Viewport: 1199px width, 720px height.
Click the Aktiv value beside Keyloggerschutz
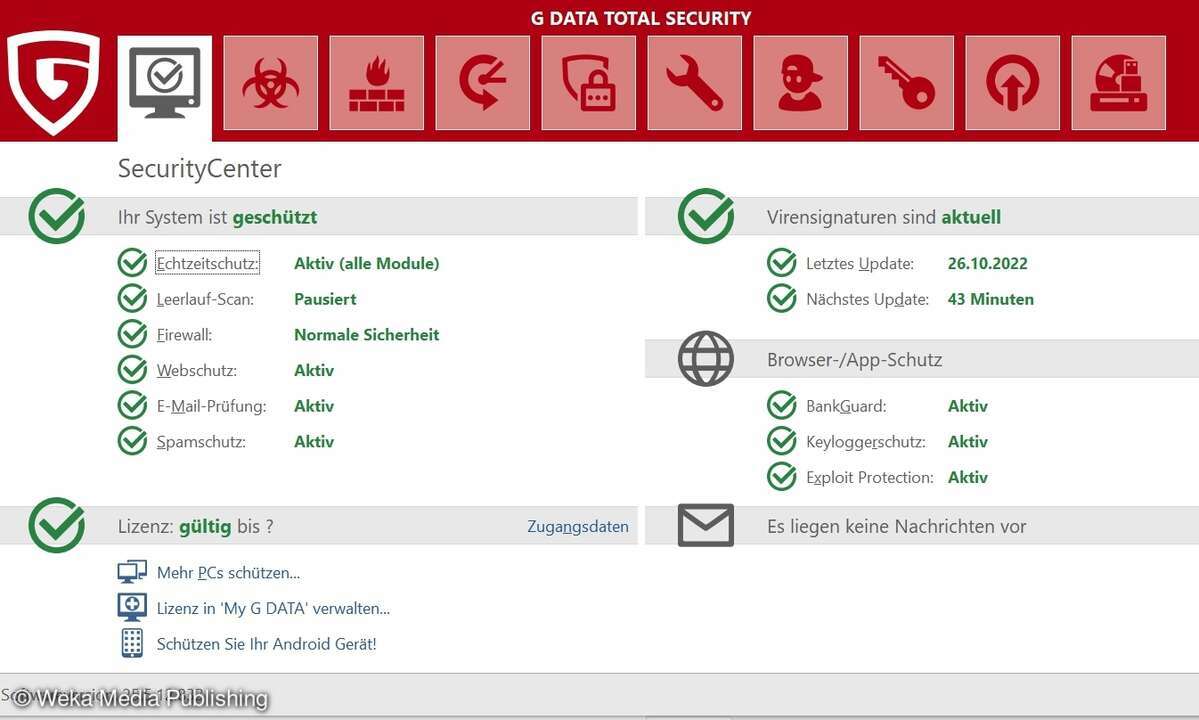[968, 442]
